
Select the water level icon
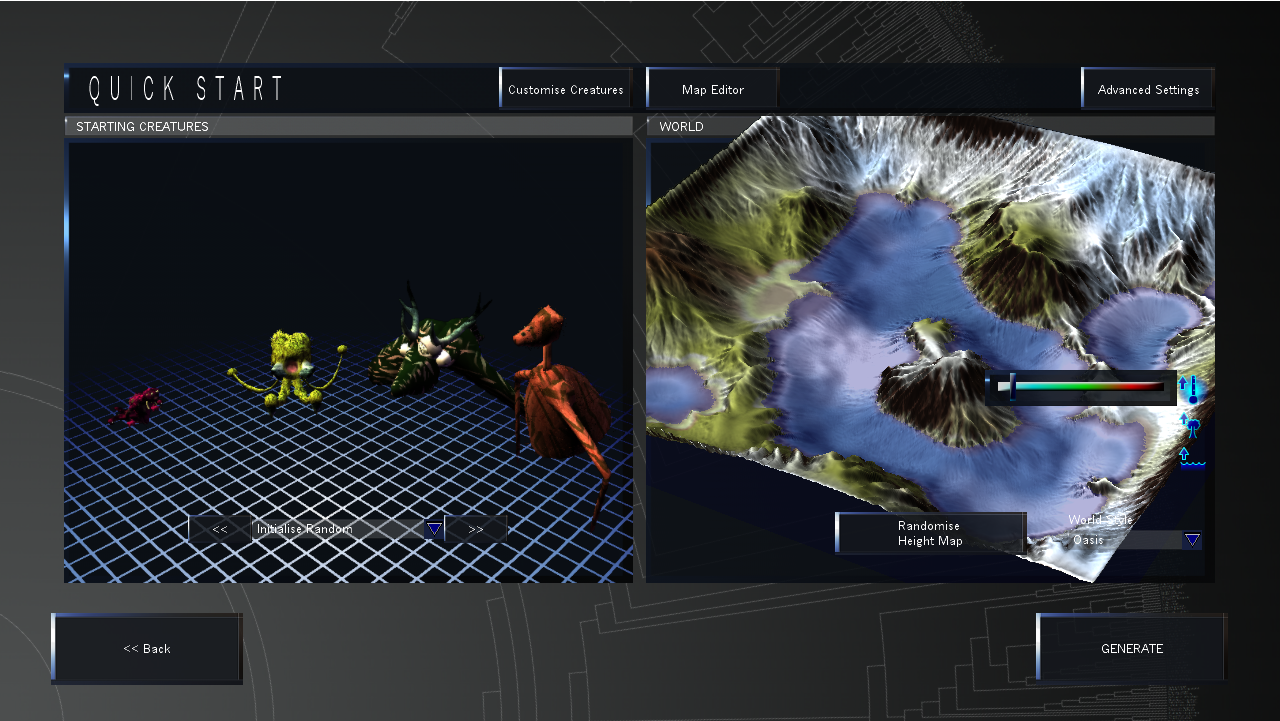click(1190, 458)
